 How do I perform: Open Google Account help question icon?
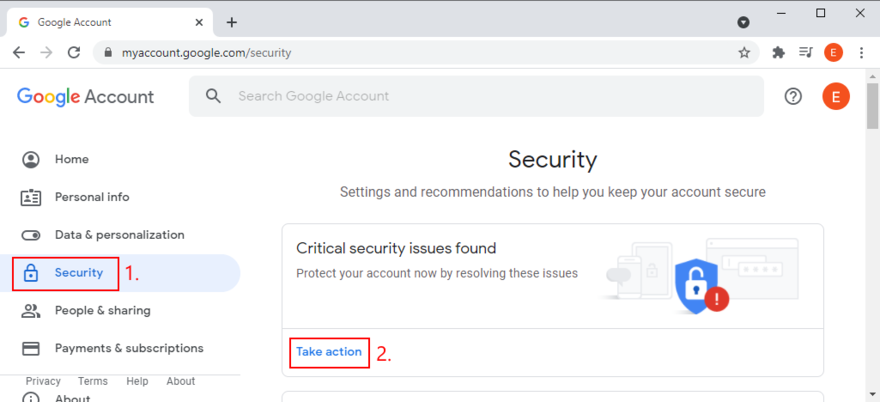pos(793,96)
